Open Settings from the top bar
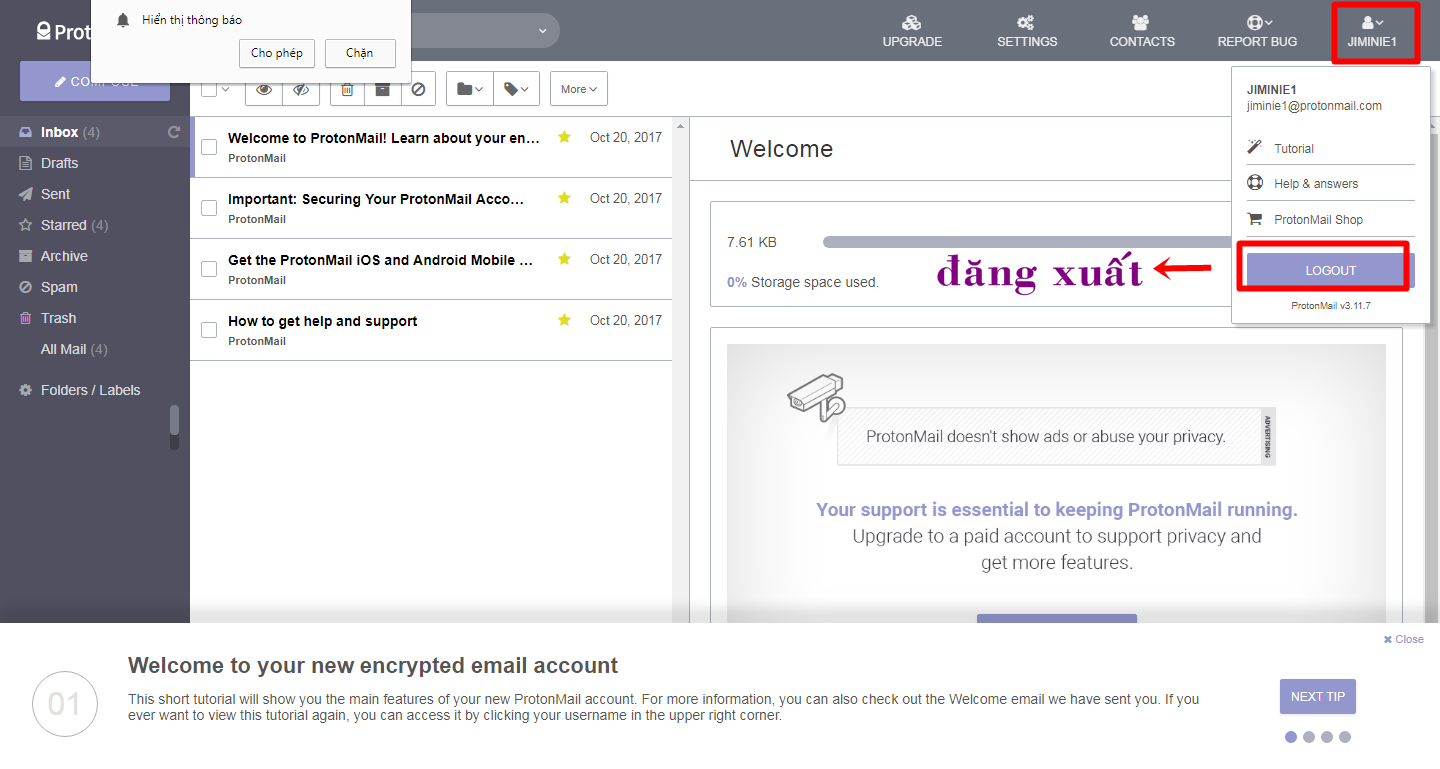 pyautogui.click(x=1027, y=31)
